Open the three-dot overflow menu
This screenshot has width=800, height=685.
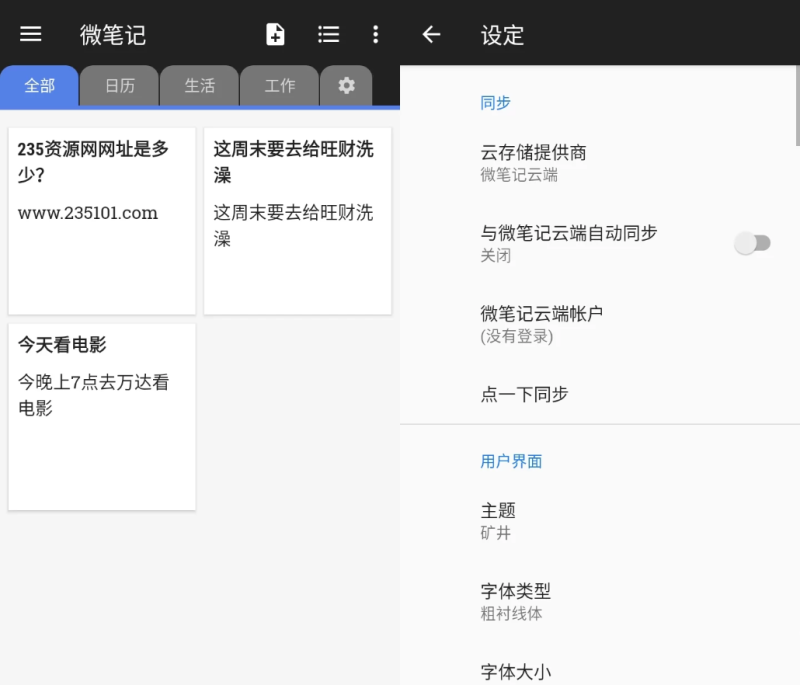[376, 34]
